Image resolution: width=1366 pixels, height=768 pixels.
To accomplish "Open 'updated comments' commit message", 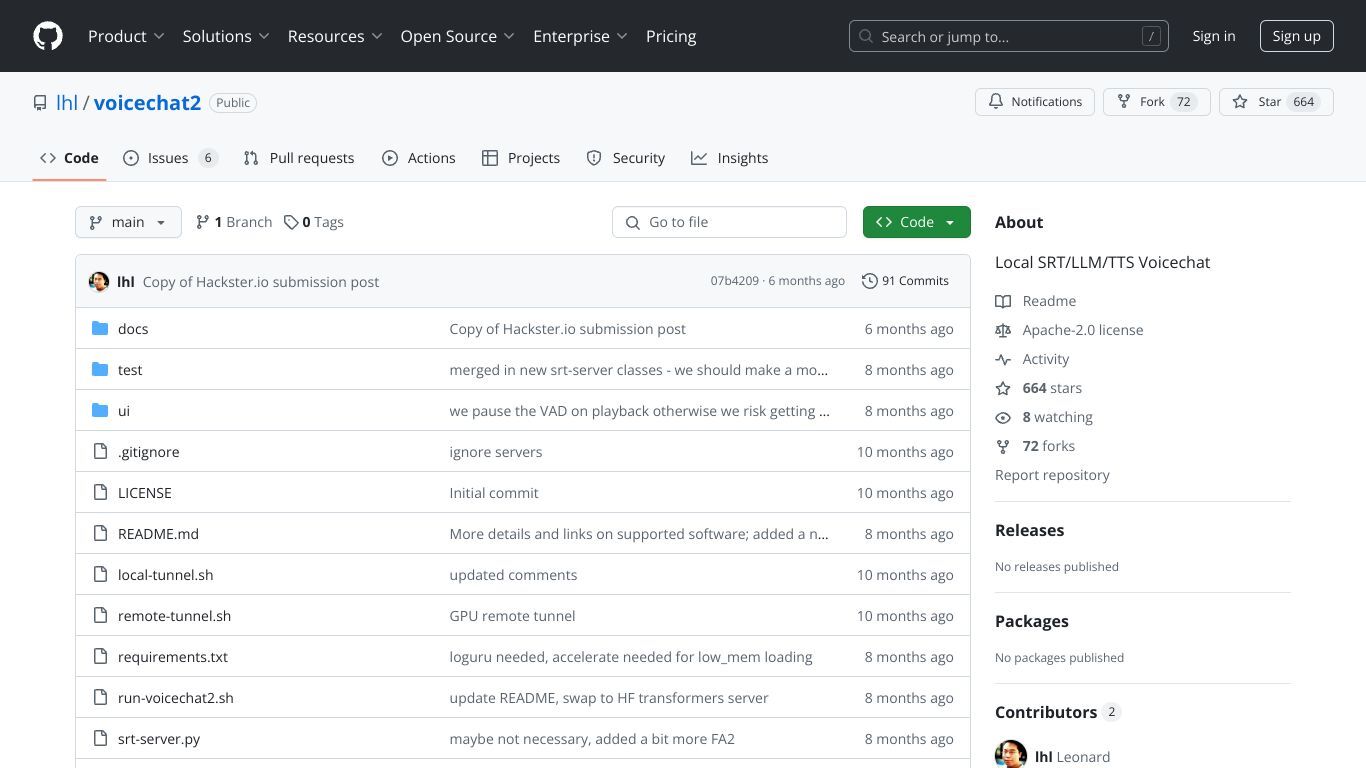I will point(513,575).
